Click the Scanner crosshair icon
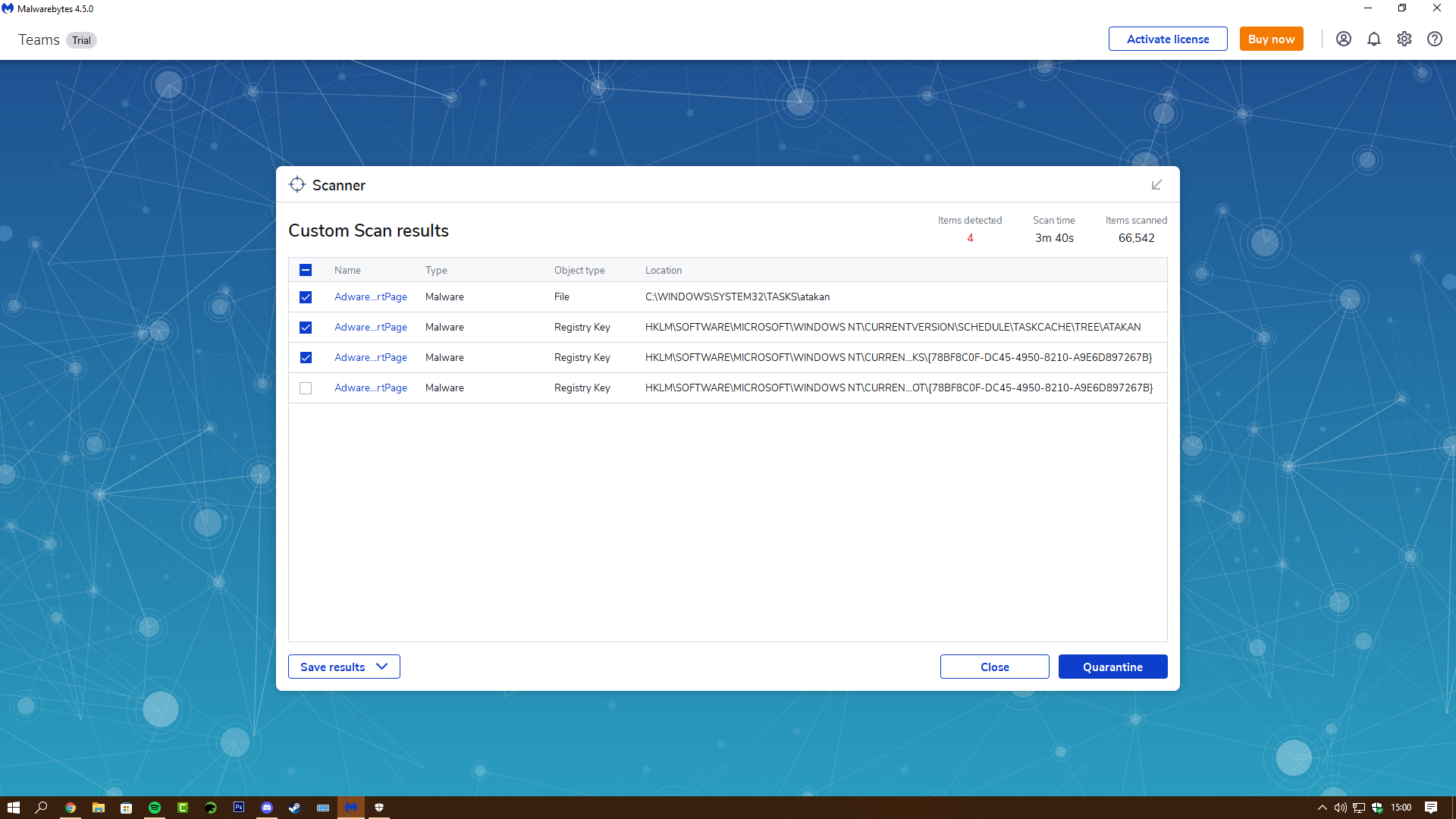Viewport: 1456px width, 819px height. (297, 185)
